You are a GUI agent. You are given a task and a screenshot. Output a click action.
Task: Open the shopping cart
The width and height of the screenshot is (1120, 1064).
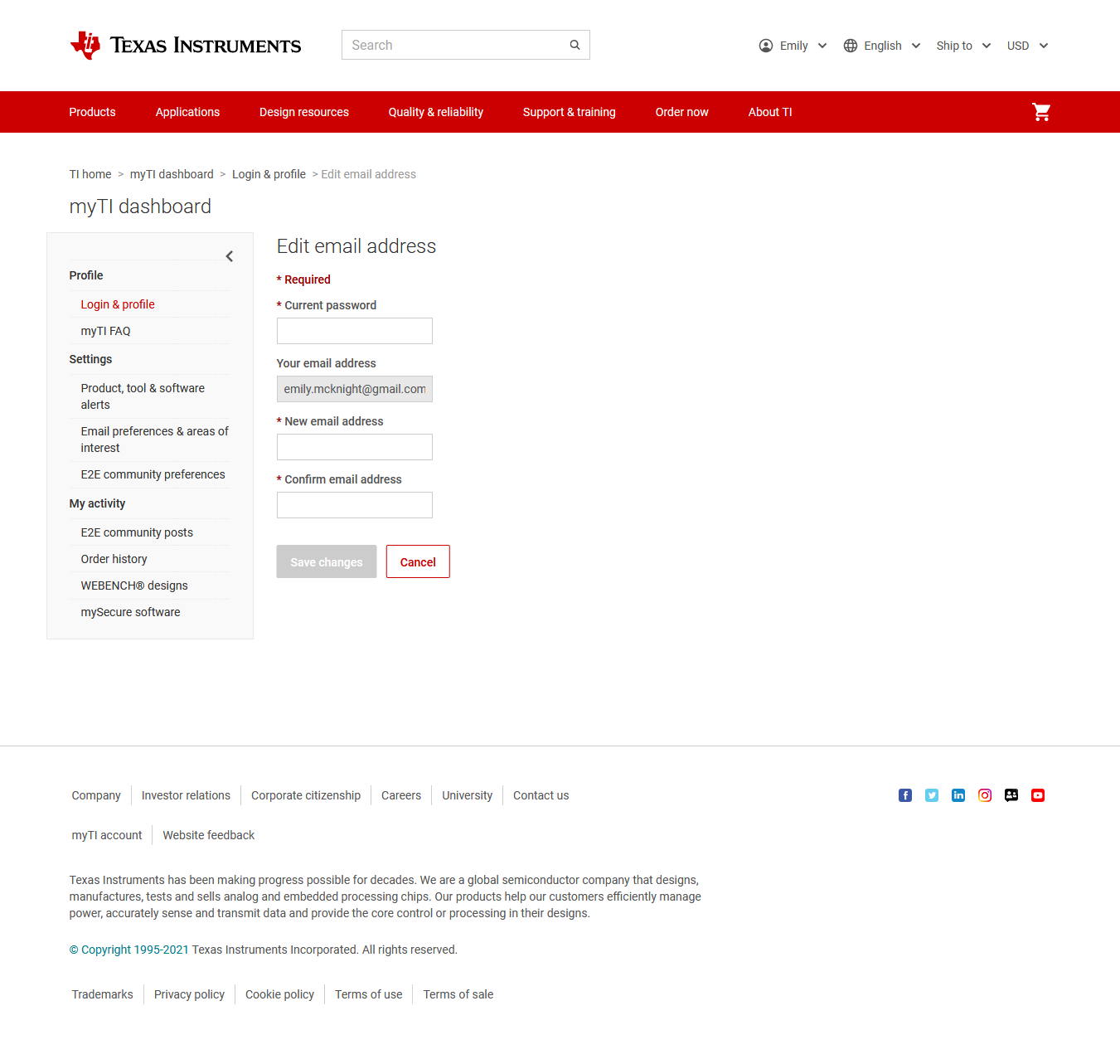coord(1041,112)
